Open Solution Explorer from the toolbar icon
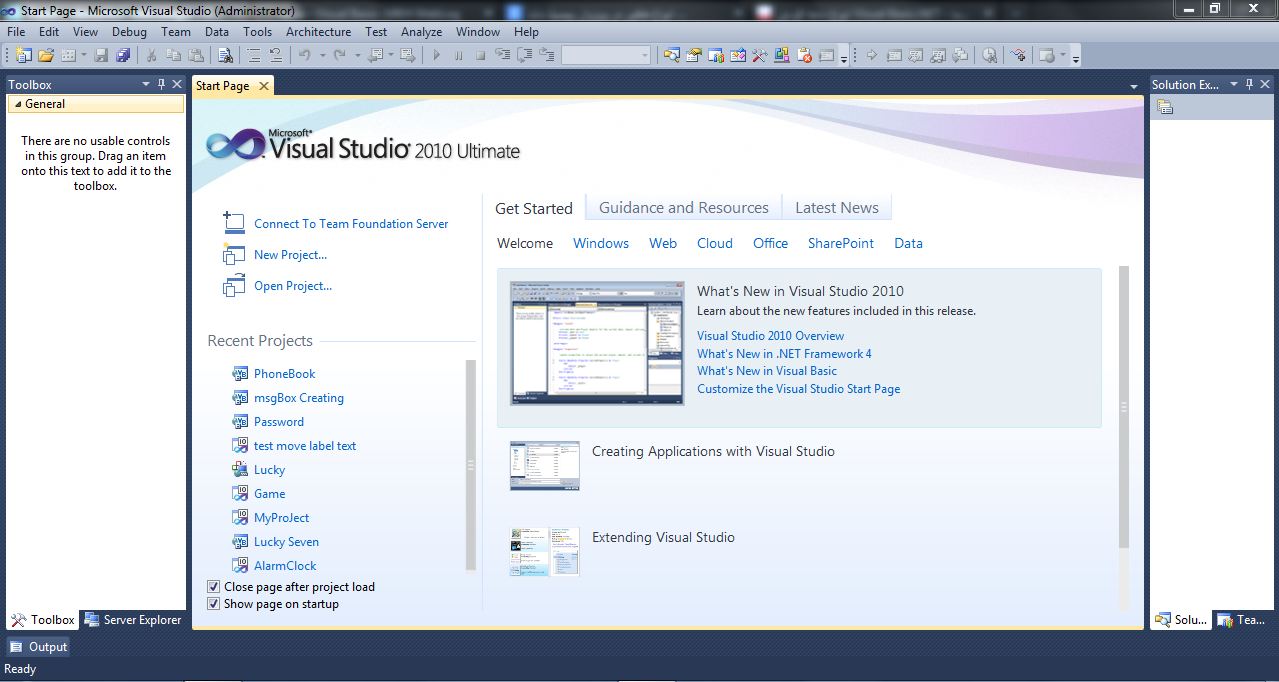 (x=671, y=55)
